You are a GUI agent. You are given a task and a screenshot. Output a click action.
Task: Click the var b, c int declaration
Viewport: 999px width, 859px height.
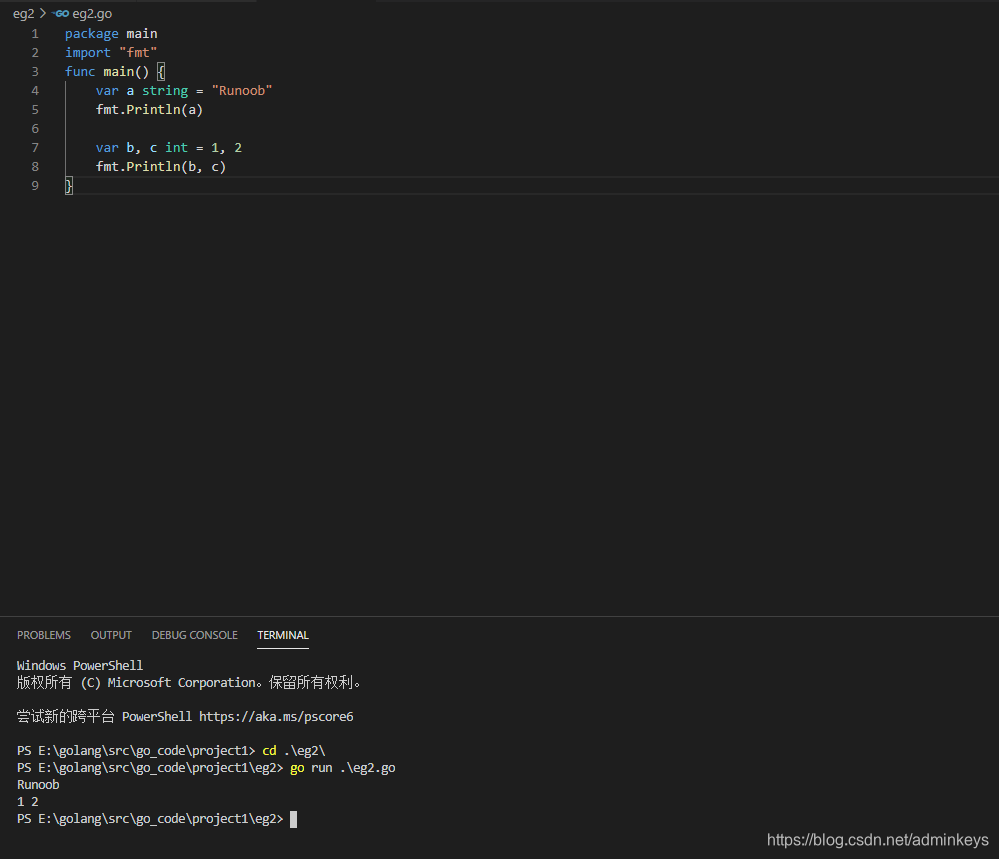pos(140,147)
